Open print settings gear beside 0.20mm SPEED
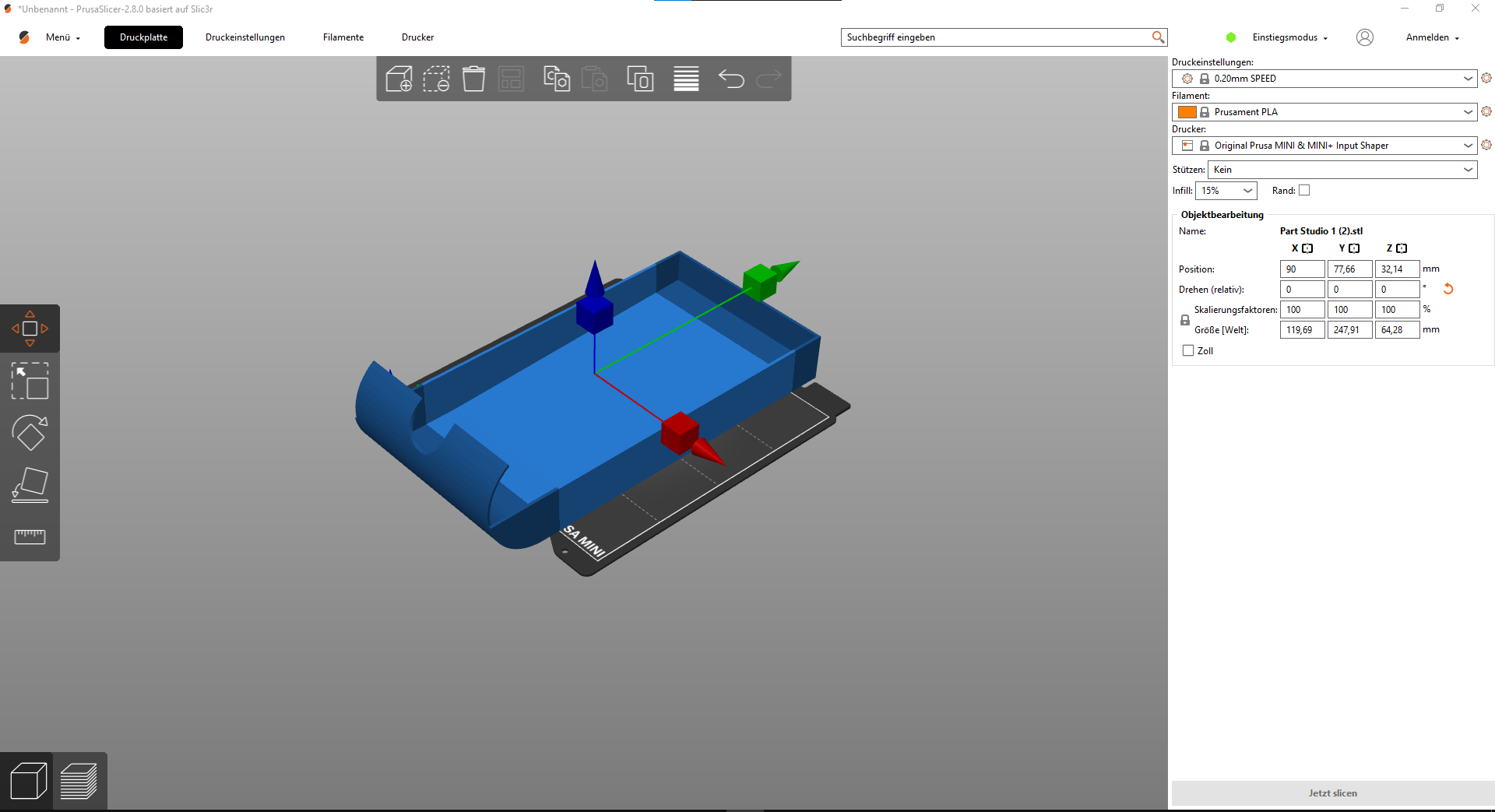 pyautogui.click(x=1486, y=78)
